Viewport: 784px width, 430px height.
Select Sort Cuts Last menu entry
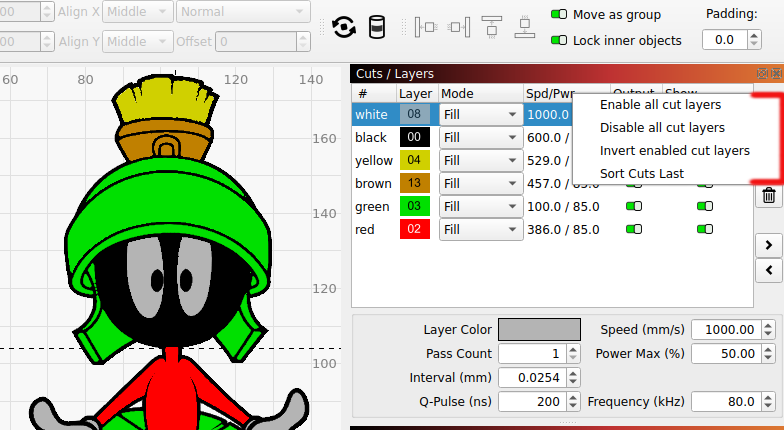click(x=641, y=174)
